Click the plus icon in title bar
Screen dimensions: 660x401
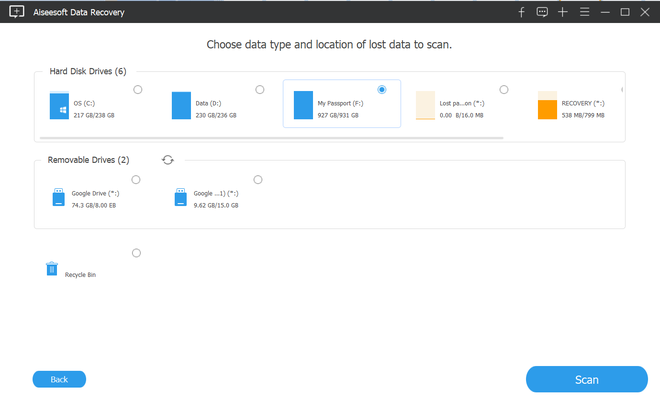tap(563, 12)
